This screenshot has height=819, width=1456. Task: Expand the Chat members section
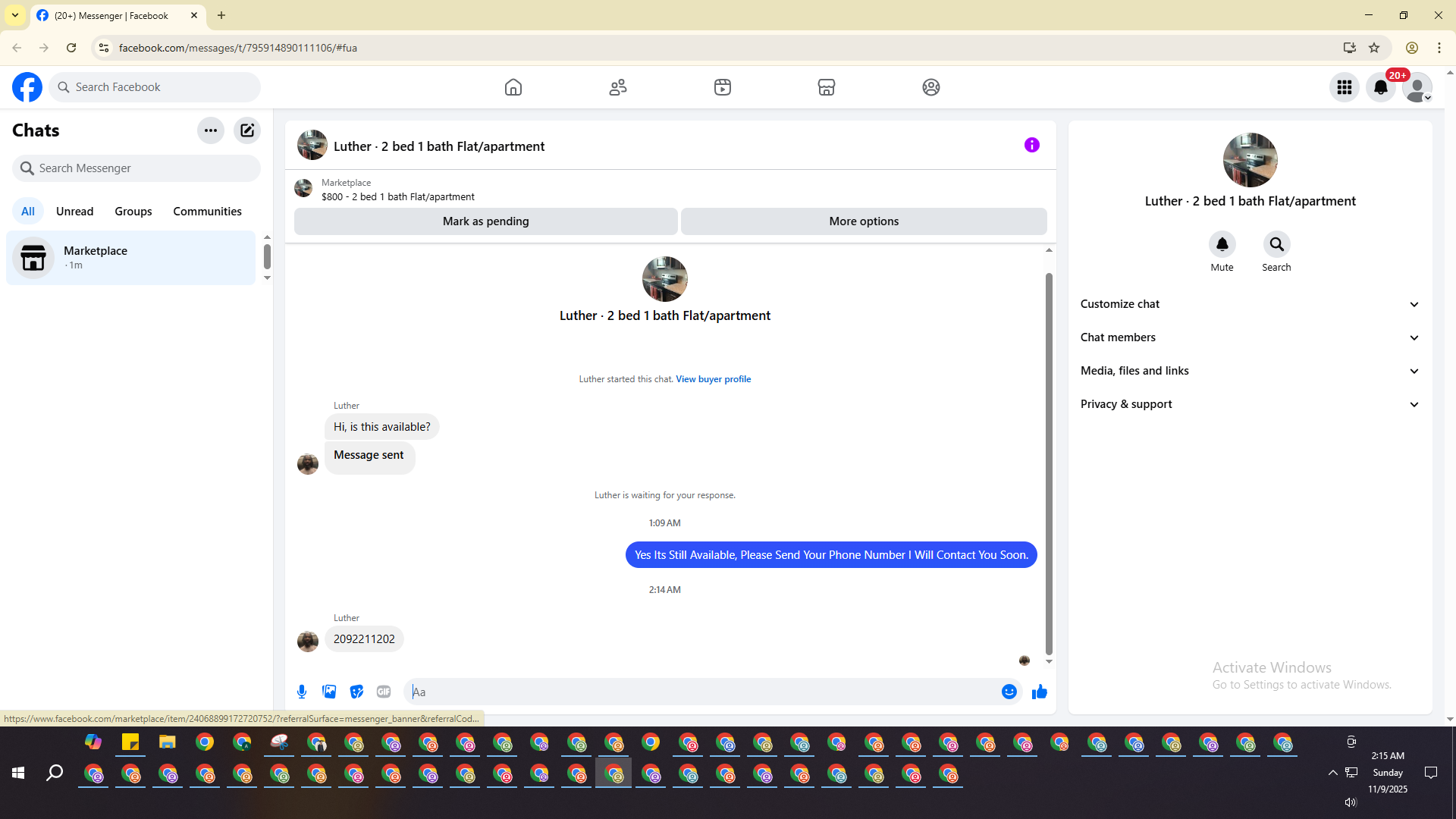[1249, 337]
